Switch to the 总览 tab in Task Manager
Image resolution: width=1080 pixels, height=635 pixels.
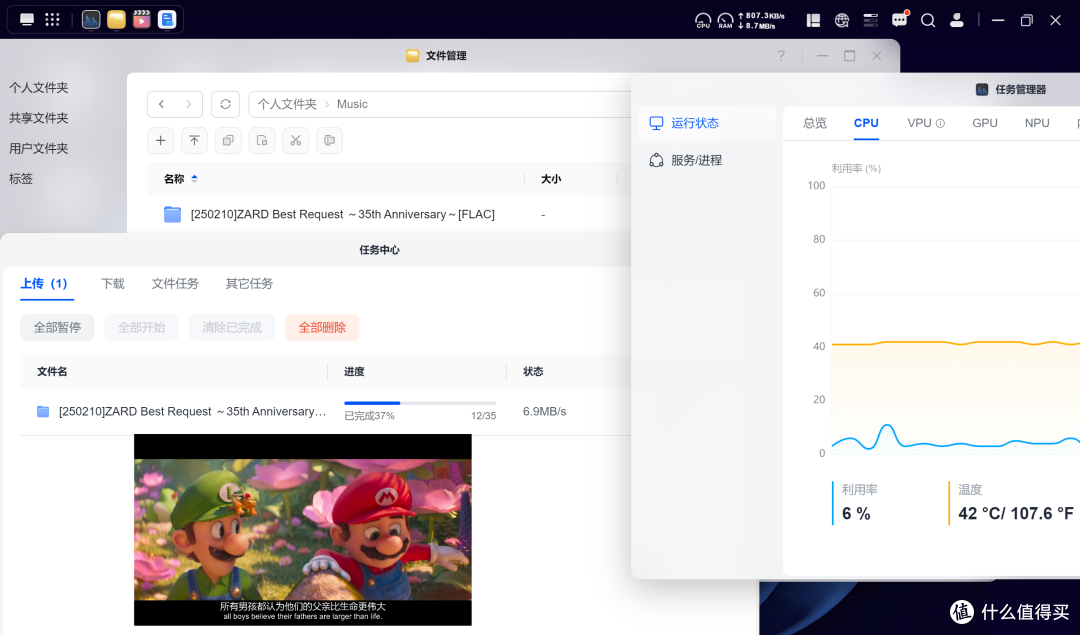coord(815,123)
